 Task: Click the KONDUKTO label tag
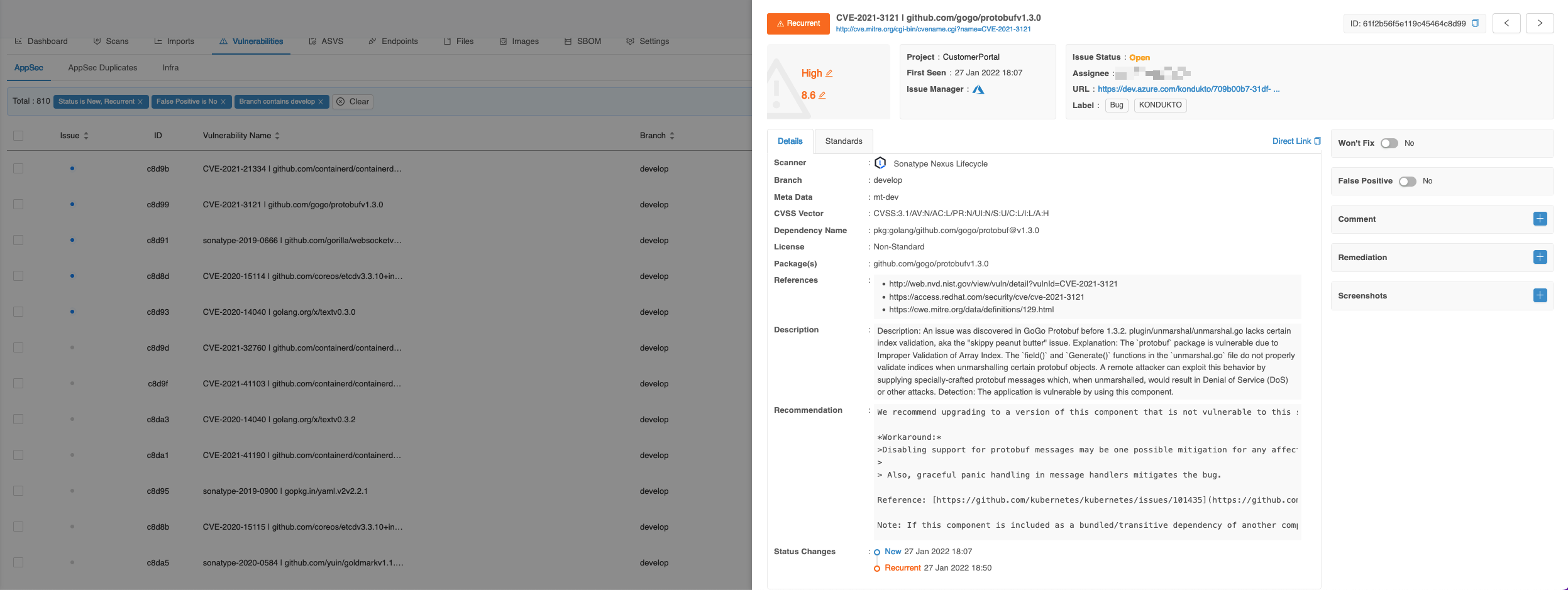(x=1160, y=105)
